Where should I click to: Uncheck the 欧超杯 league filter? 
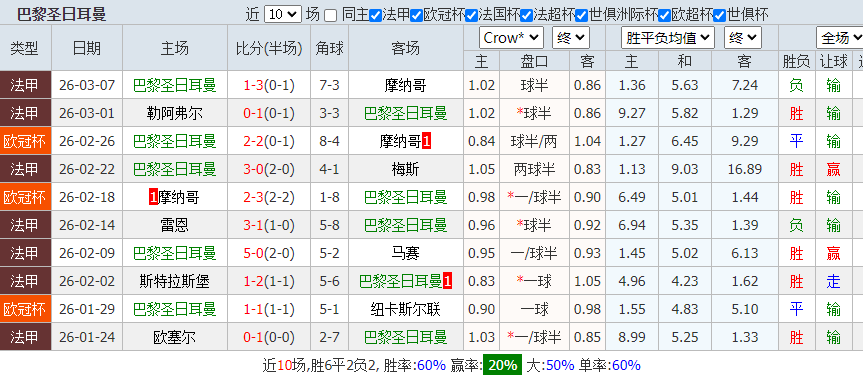coord(664,15)
